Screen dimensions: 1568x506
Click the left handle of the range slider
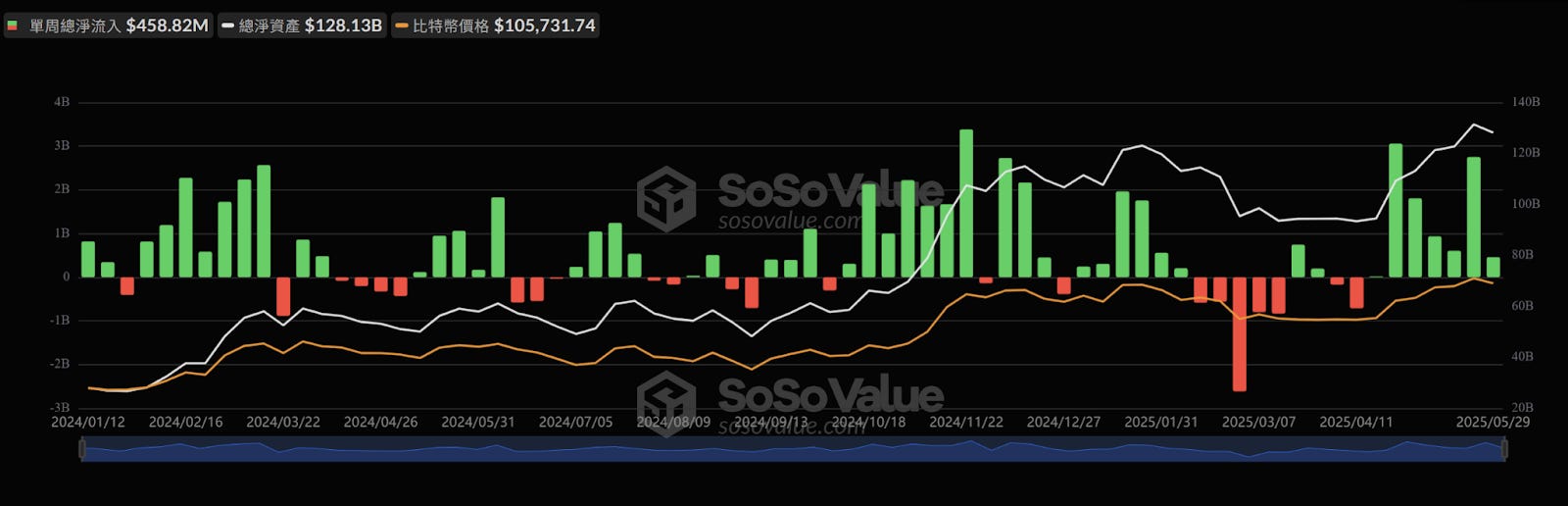(x=82, y=449)
